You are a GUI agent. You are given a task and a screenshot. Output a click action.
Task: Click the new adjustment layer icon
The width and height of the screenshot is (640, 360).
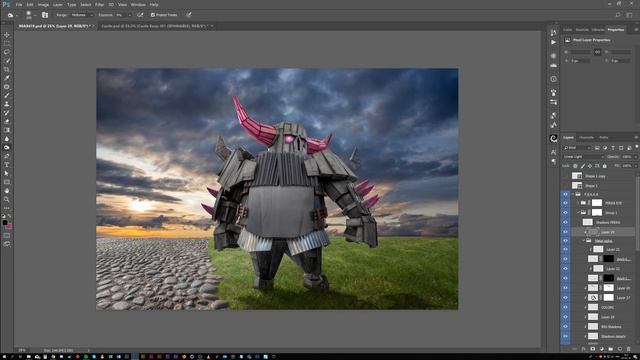point(602,349)
